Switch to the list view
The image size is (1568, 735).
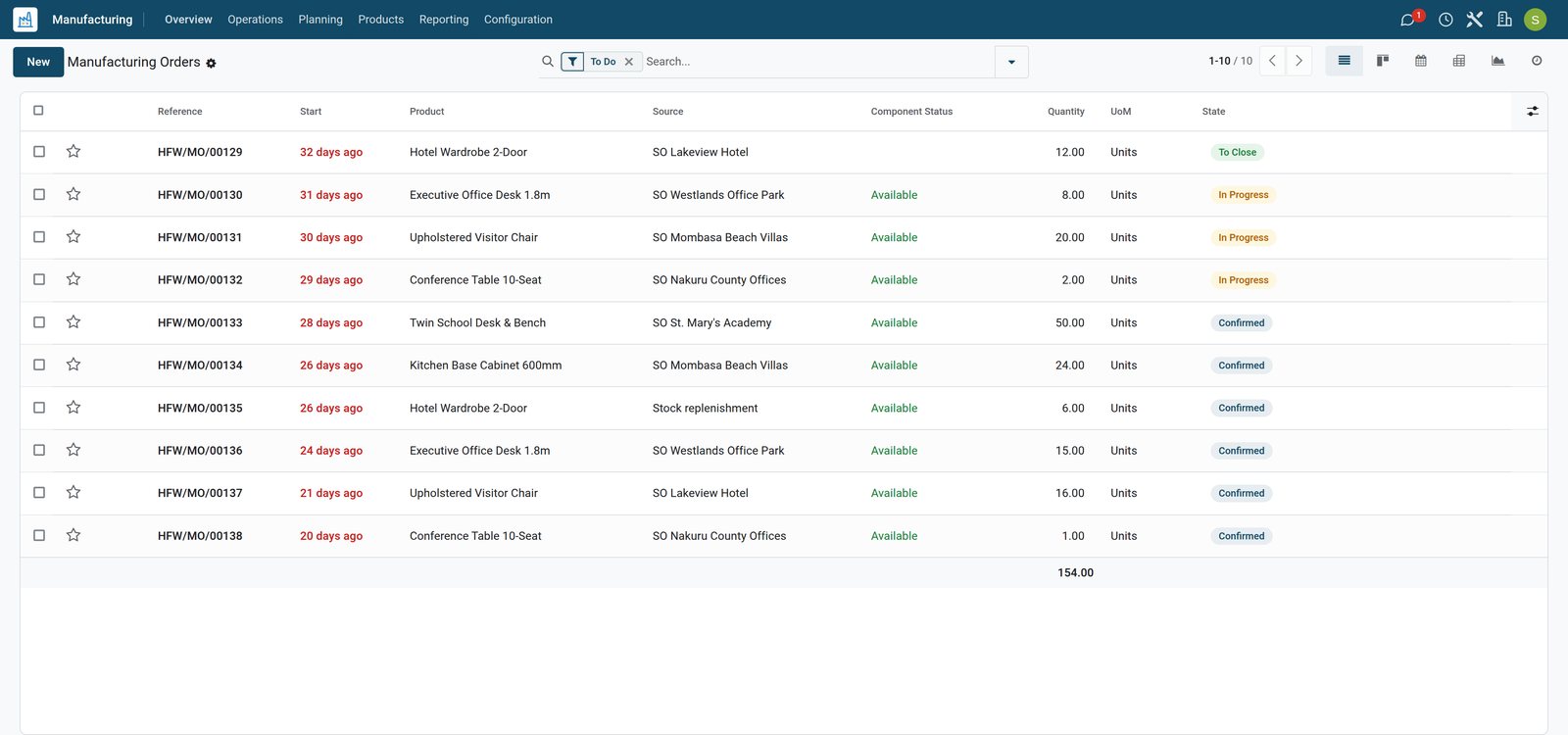point(1345,61)
